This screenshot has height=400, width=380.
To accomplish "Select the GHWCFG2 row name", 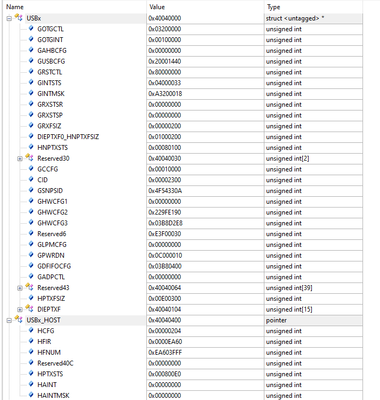I will pyautogui.click(x=52, y=212).
